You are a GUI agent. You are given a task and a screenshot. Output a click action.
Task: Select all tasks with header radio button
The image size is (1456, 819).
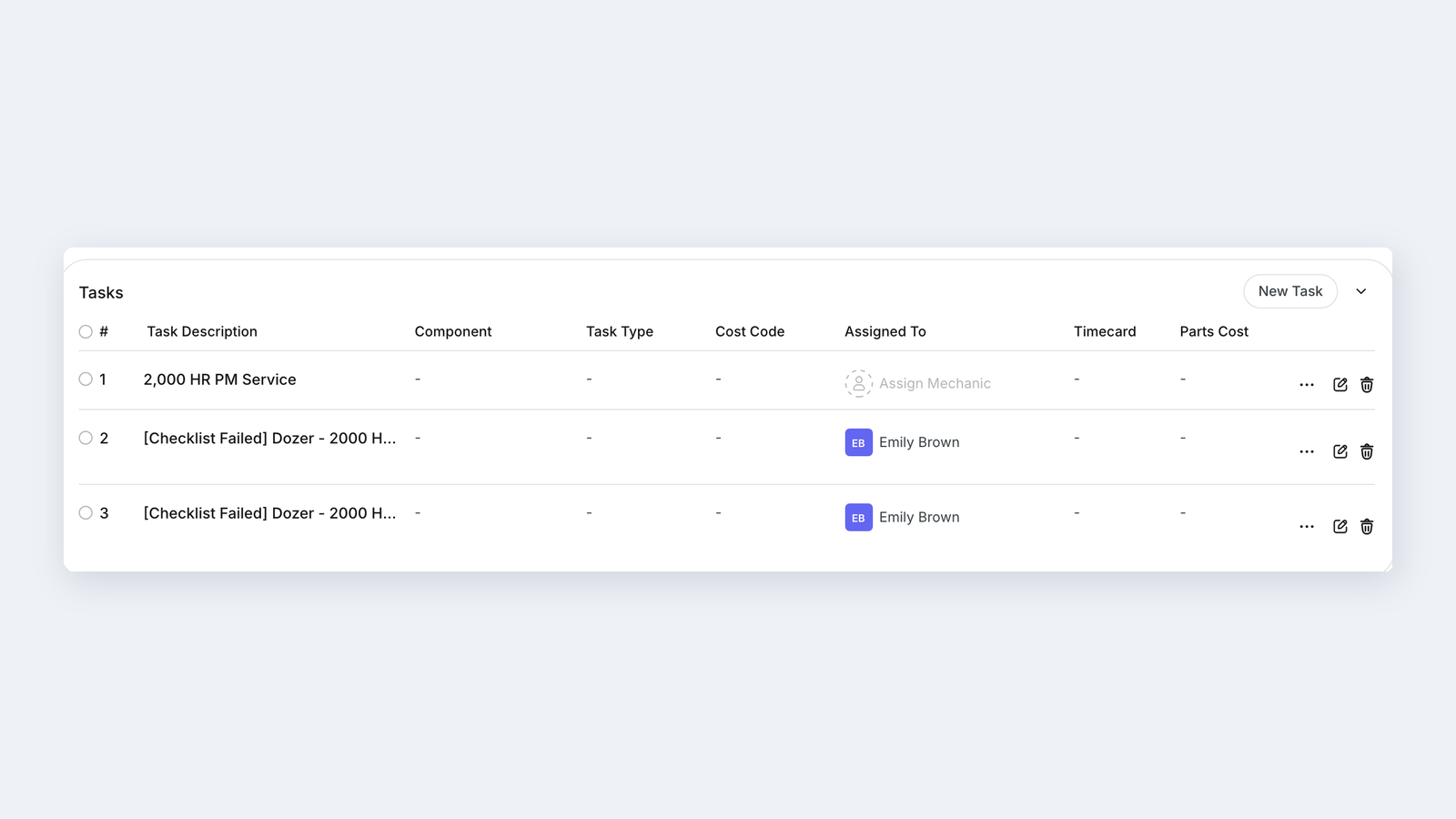86,332
